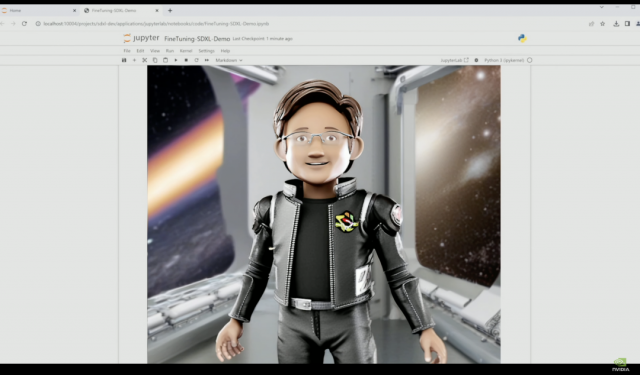Image resolution: width=640 pixels, height=375 pixels.
Task: Copy the selected cell using the copy icon
Action: coord(155,60)
